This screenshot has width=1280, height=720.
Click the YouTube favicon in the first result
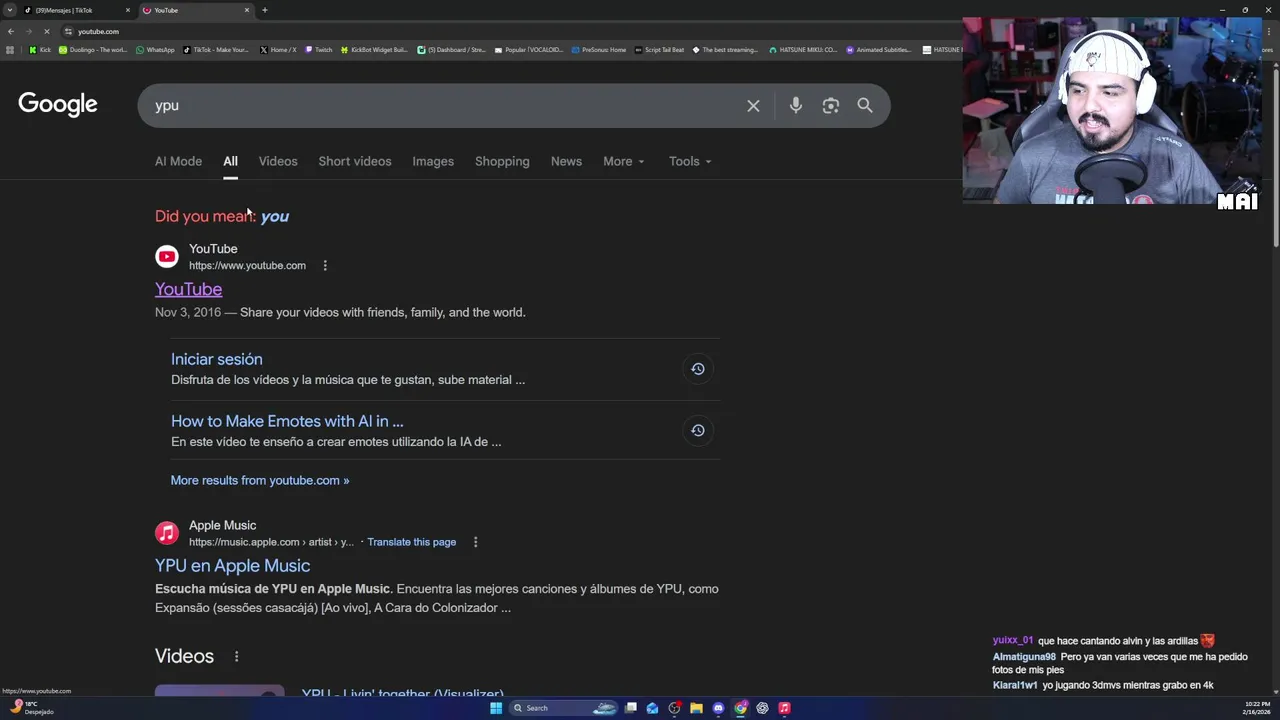tap(167, 257)
